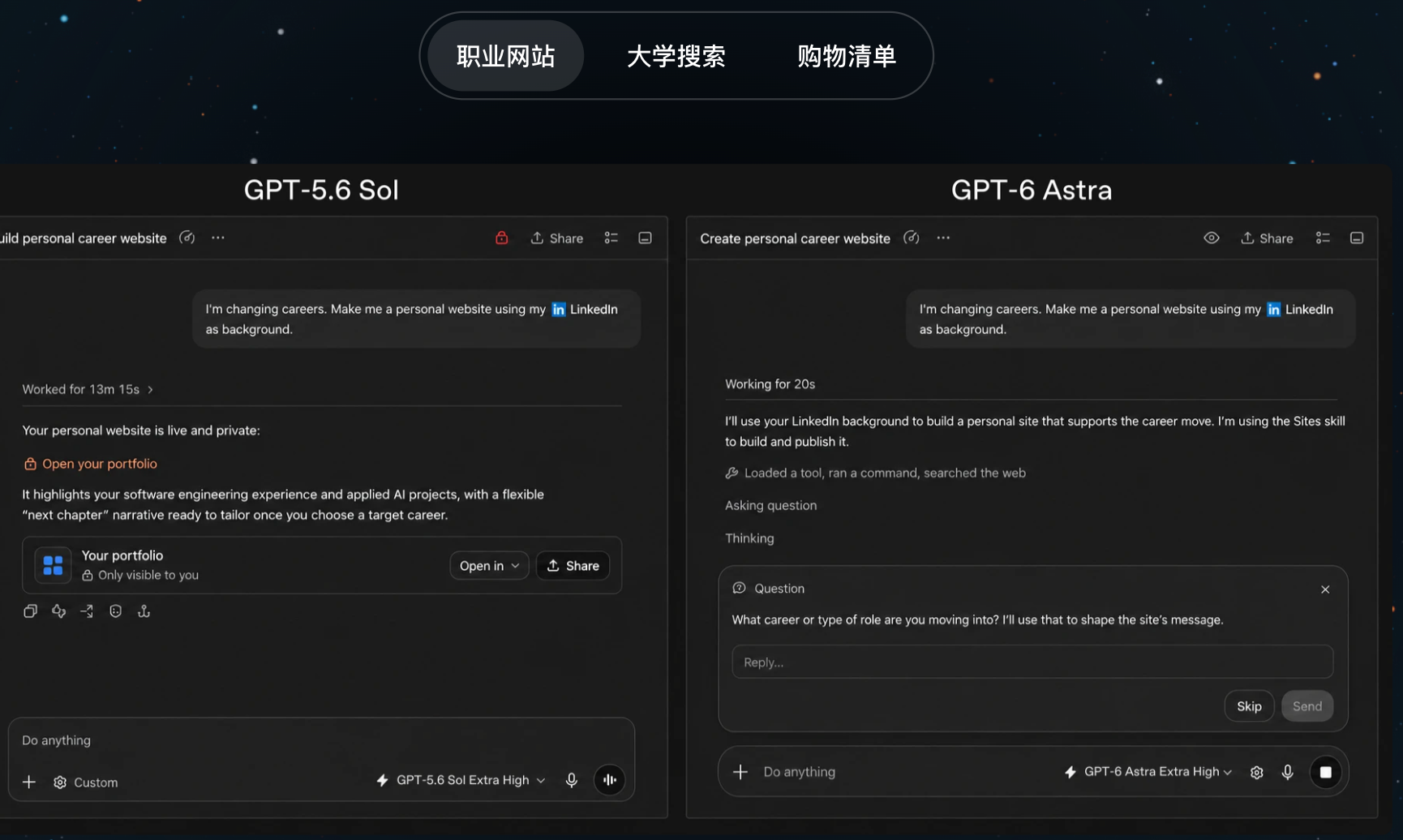Click Working for 20s status text
This screenshot has width=1403, height=840.
770,384
